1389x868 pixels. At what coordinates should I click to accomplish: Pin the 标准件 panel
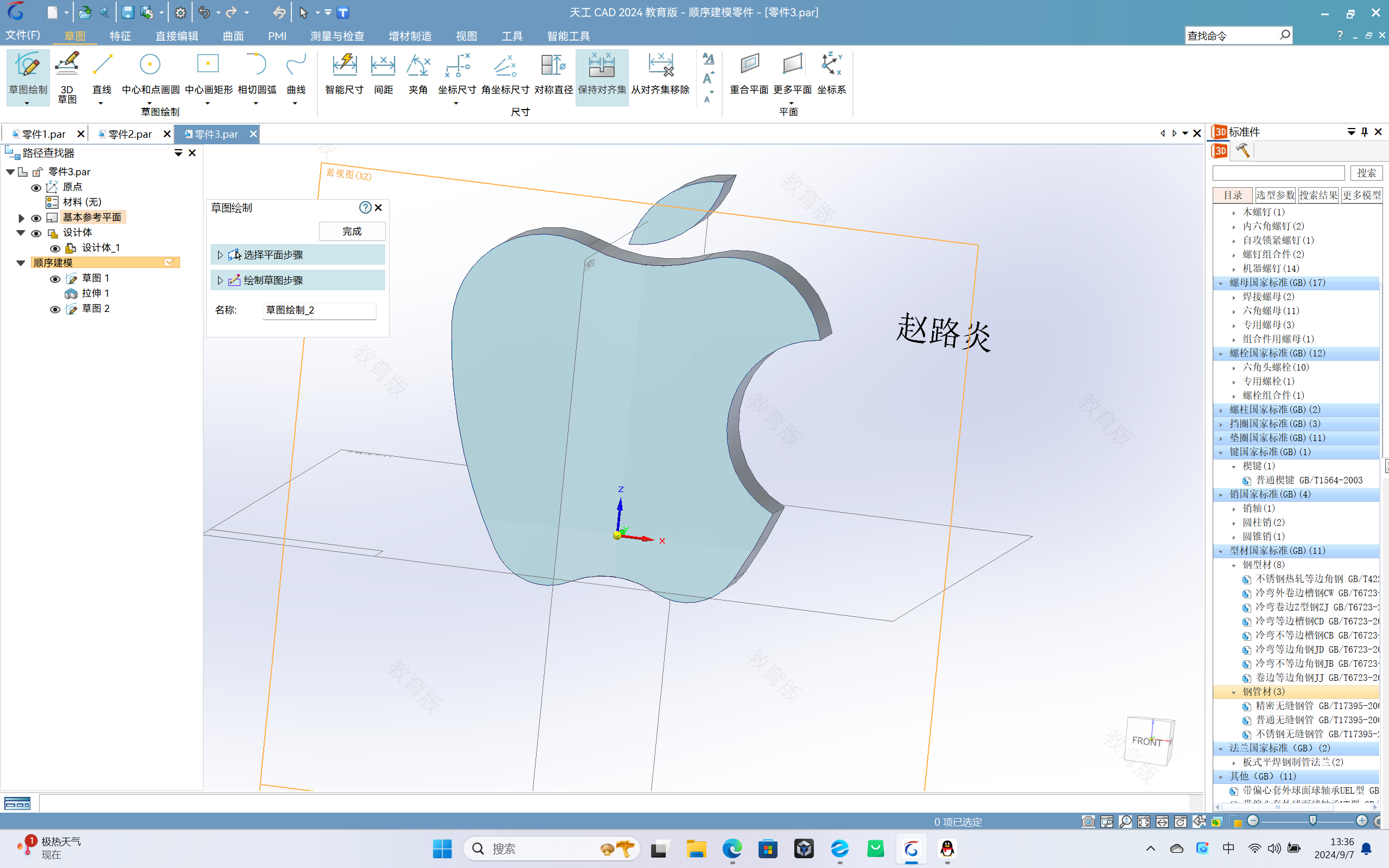[1365, 132]
